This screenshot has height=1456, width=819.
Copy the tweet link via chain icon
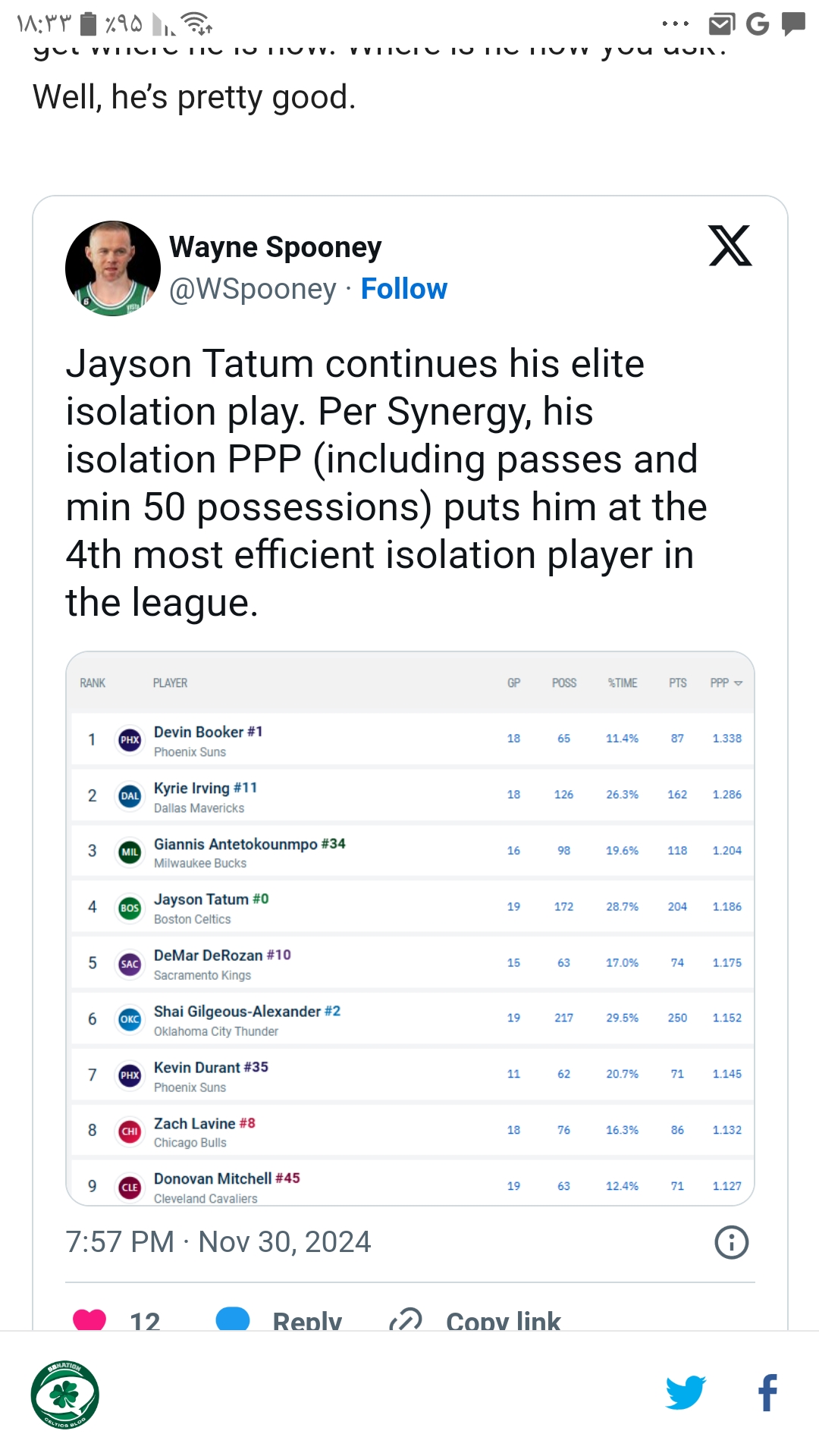click(x=406, y=1320)
